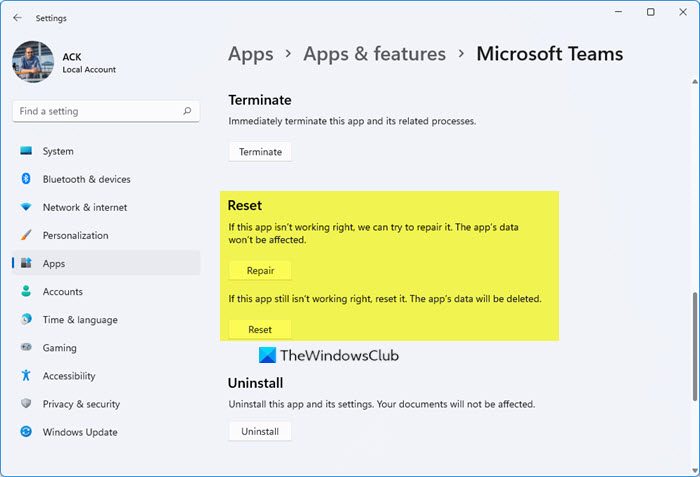The height and width of the screenshot is (477, 700).
Task: Click the Local Account text
Action: pyautogui.click(x=89, y=70)
